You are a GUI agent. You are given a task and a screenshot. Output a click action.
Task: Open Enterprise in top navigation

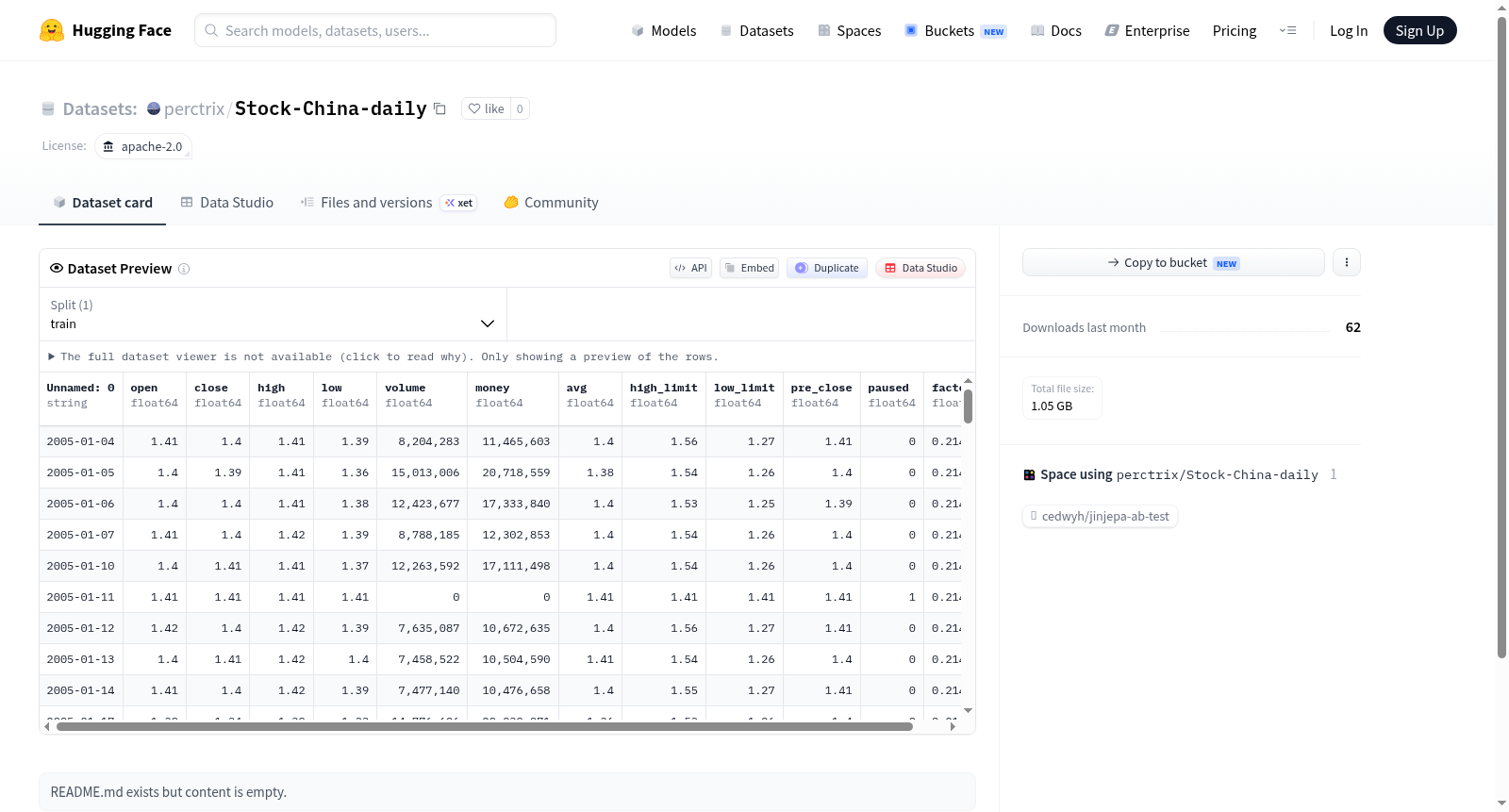tap(1147, 30)
